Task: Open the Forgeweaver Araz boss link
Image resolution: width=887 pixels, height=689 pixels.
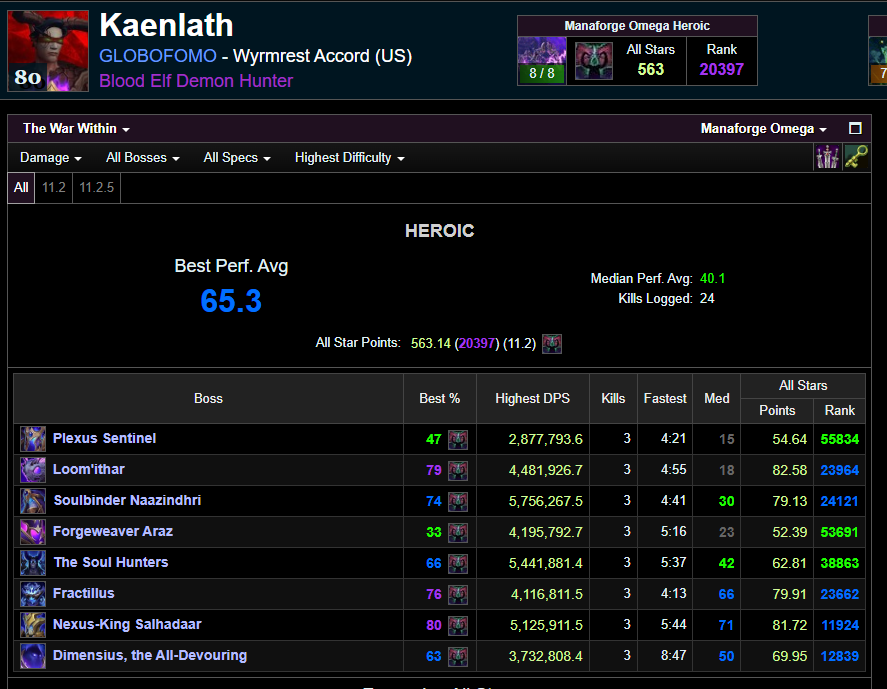Action: pyautogui.click(x=113, y=532)
